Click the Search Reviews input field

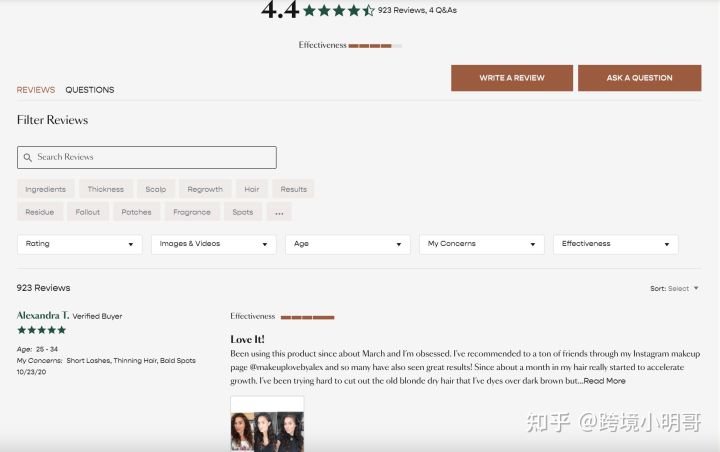tap(147, 158)
